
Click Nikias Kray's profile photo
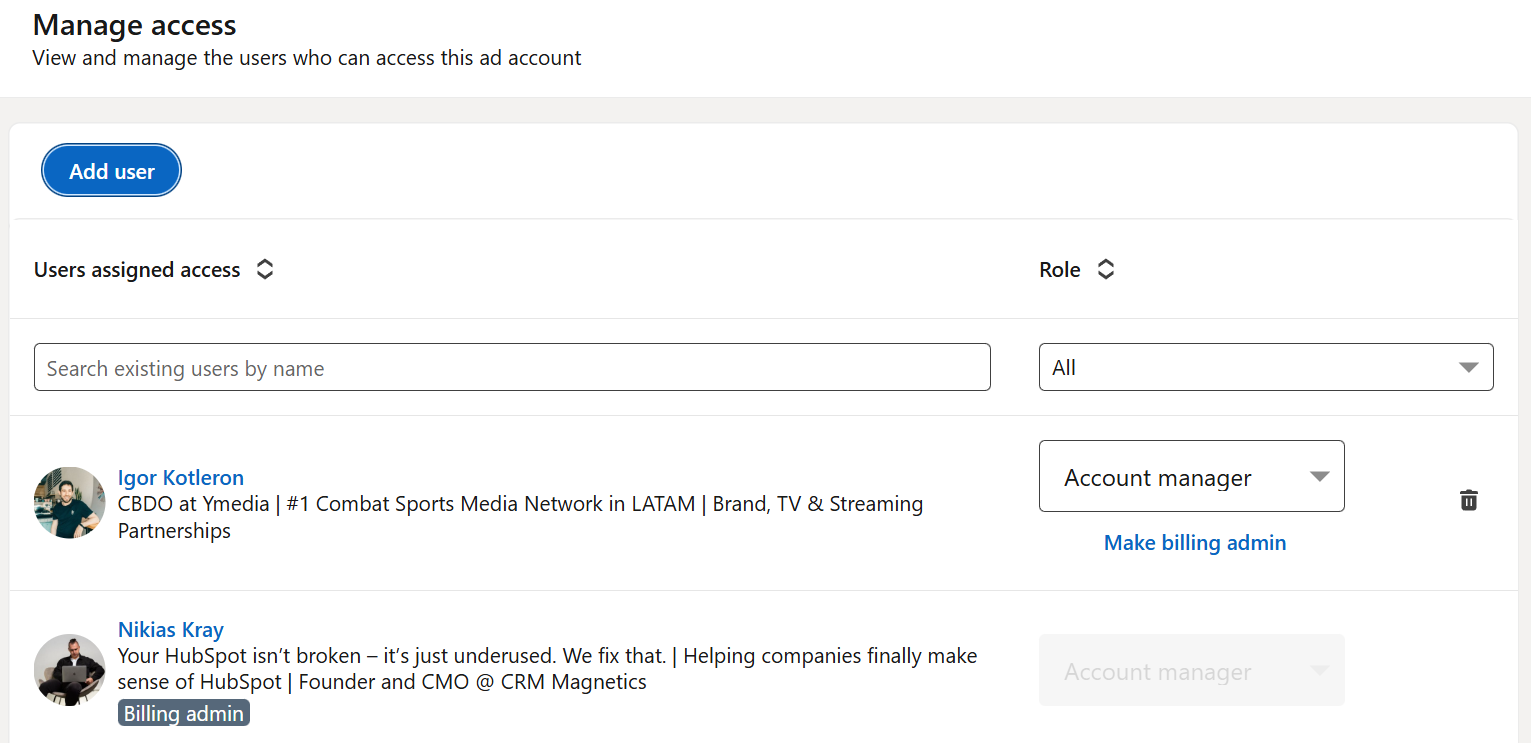pyautogui.click(x=69, y=670)
